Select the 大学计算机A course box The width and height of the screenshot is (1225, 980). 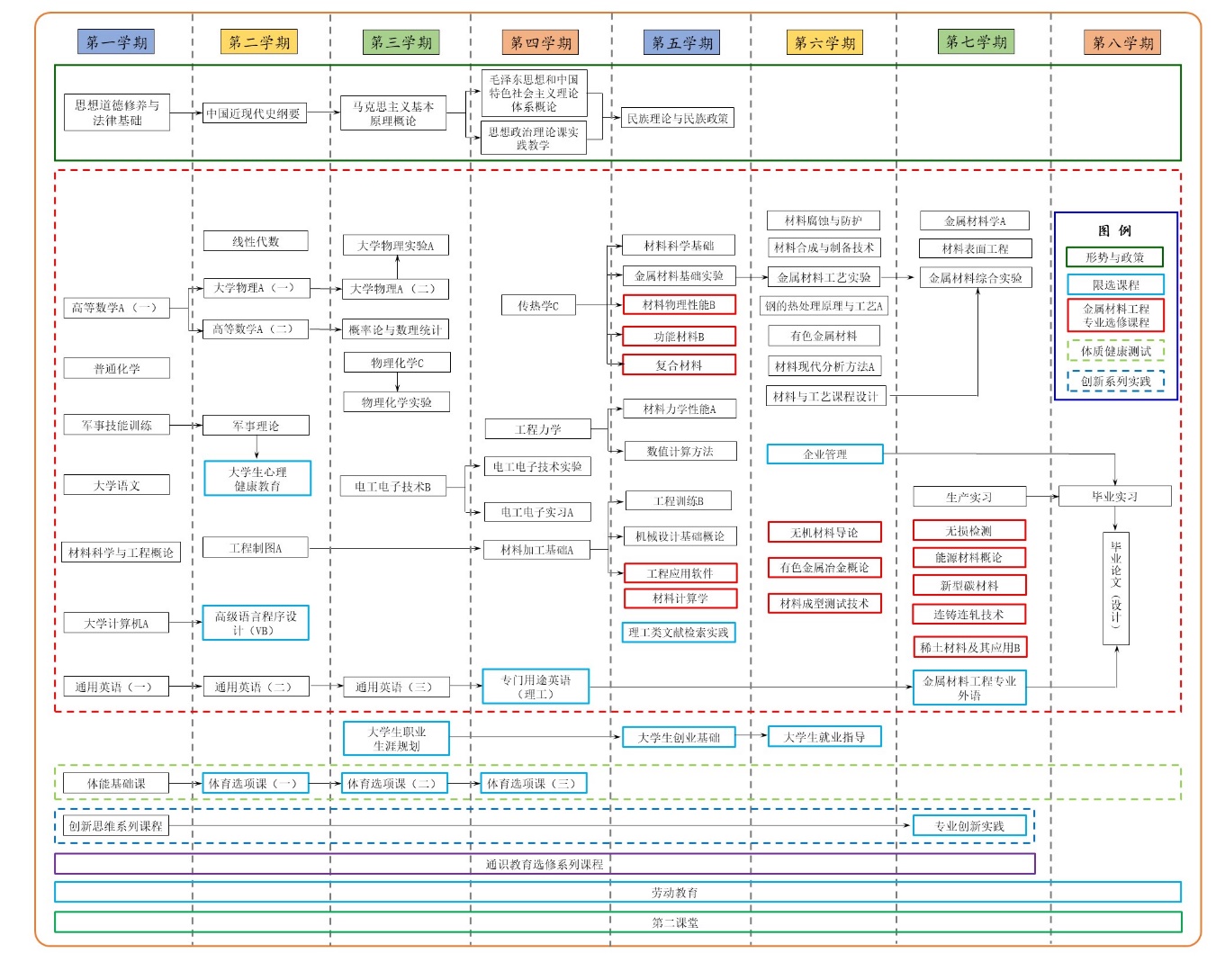pyautogui.click(x=116, y=623)
